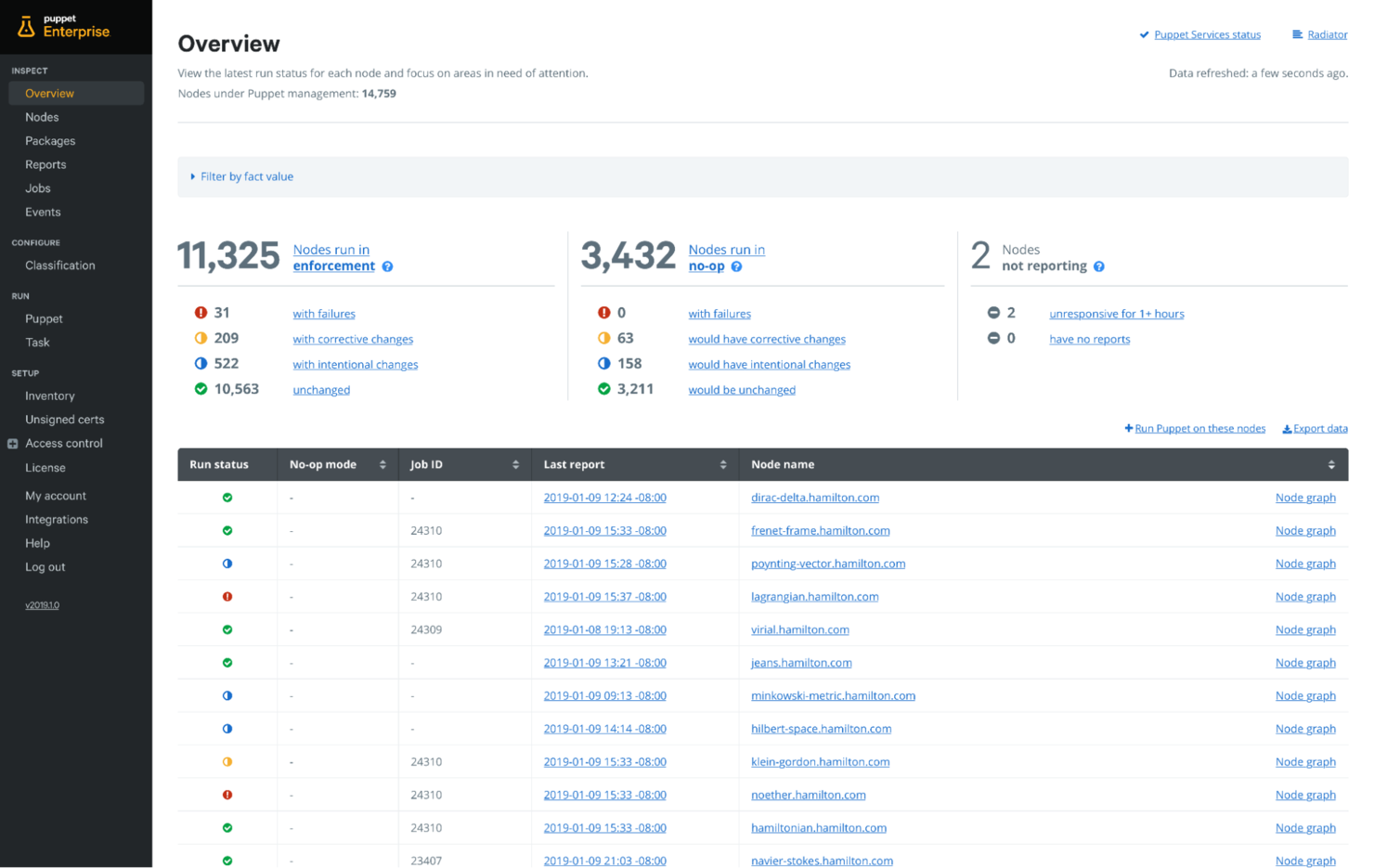The height and width of the screenshot is (868, 1374).
Task: Select Classification under Configure
Action: [x=59, y=265]
